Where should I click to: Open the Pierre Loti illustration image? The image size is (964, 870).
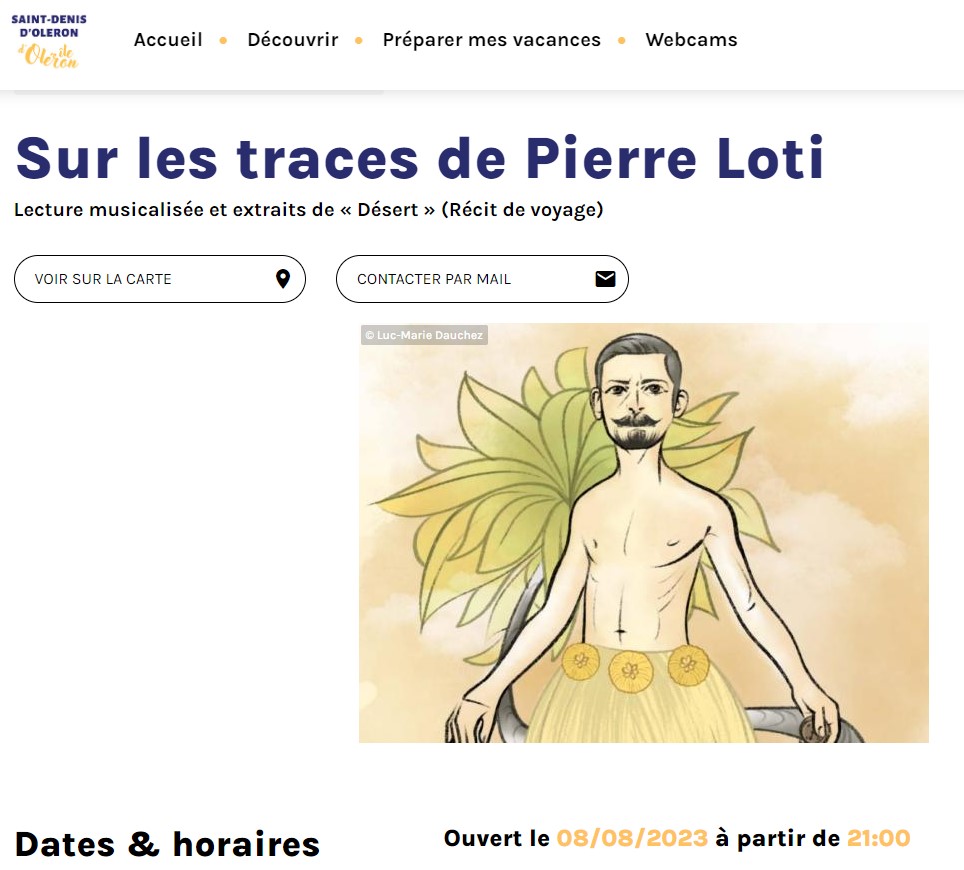644,533
